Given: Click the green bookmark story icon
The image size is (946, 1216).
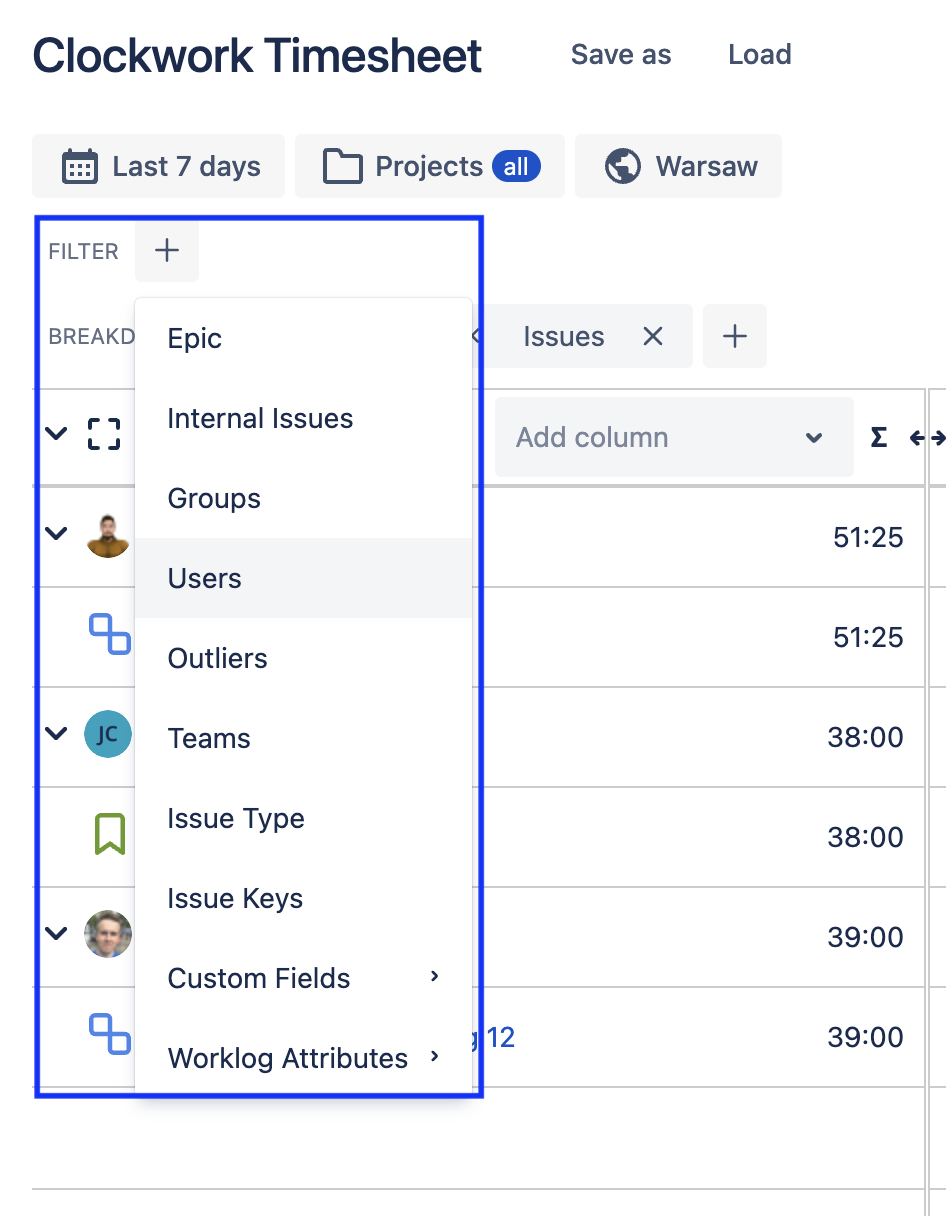Looking at the screenshot, I should [110, 835].
